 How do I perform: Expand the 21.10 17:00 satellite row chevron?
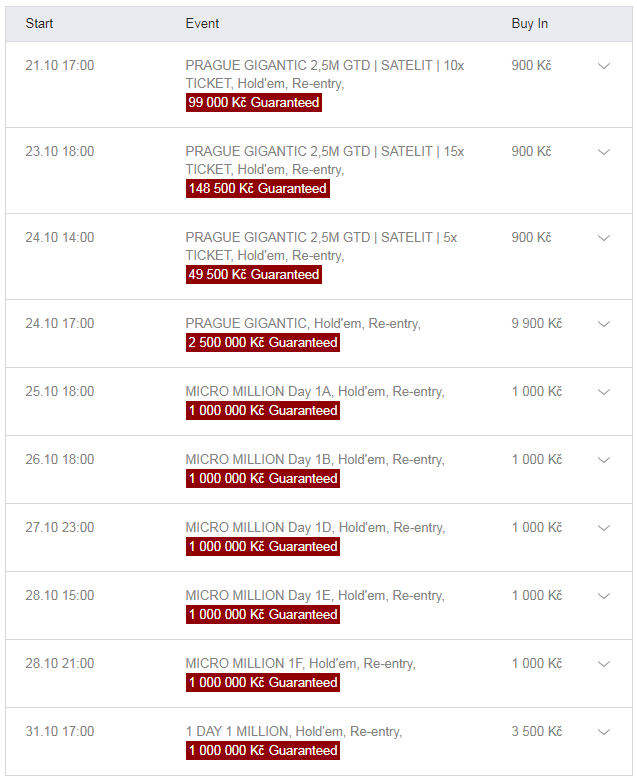pyautogui.click(x=603, y=66)
